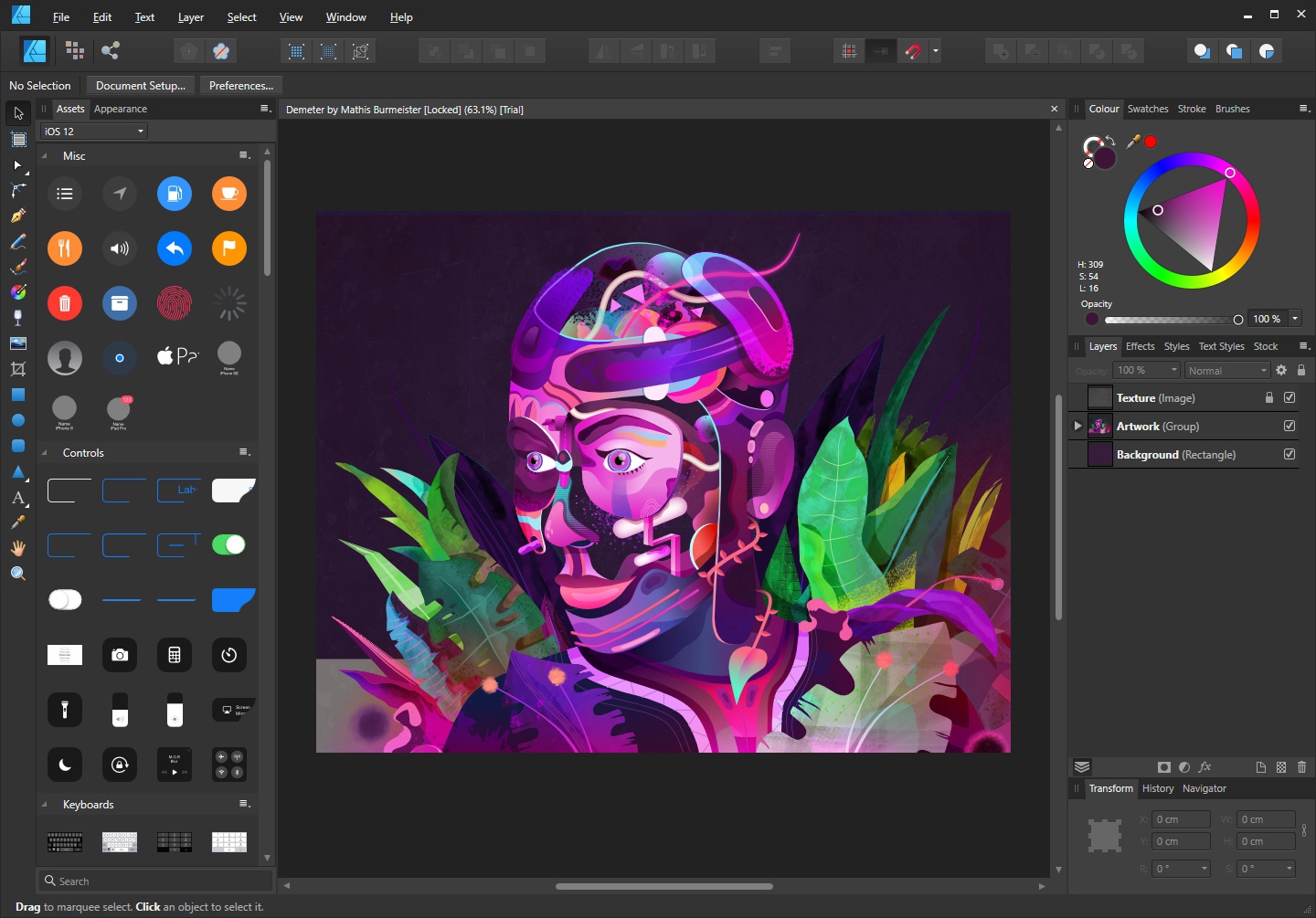Select the Colour Picker tool
The width and height of the screenshot is (1316, 918).
coord(17,522)
